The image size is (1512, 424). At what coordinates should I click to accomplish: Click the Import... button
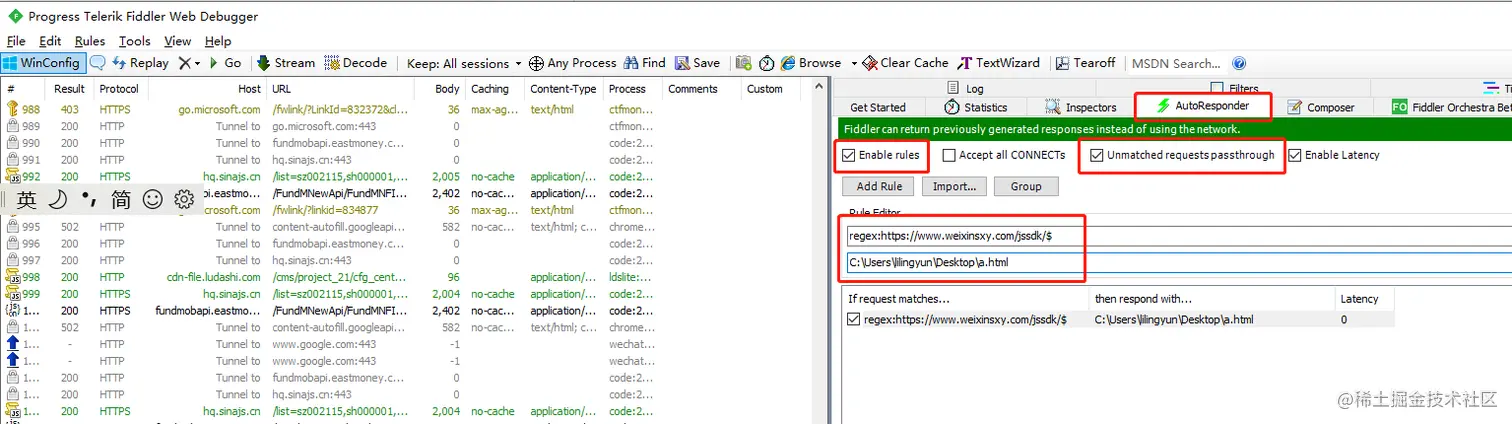tap(954, 186)
